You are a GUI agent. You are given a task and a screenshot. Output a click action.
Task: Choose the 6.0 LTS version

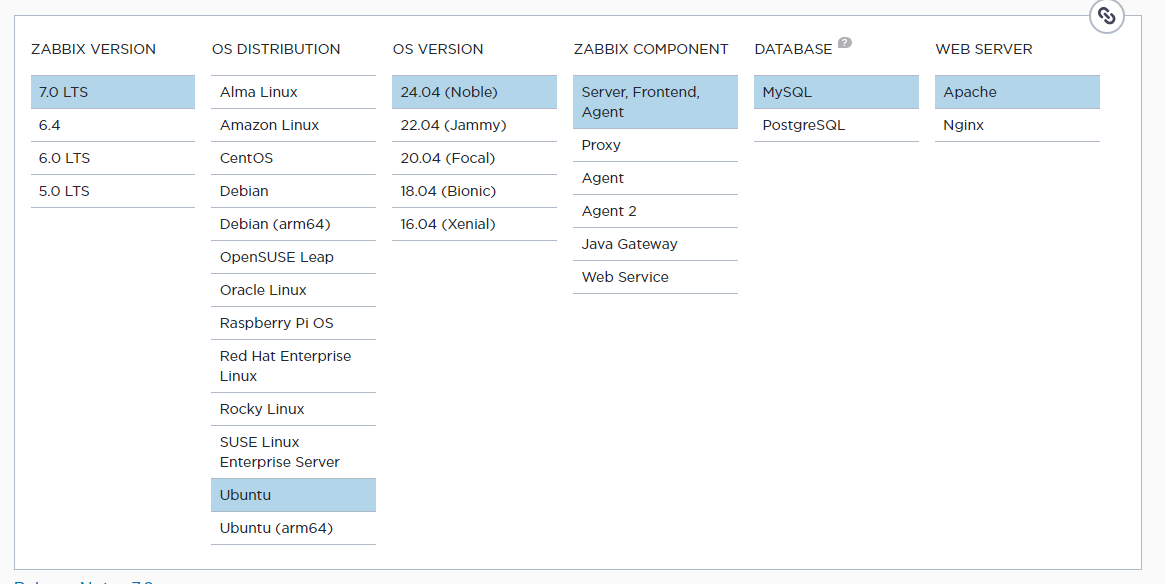112,158
